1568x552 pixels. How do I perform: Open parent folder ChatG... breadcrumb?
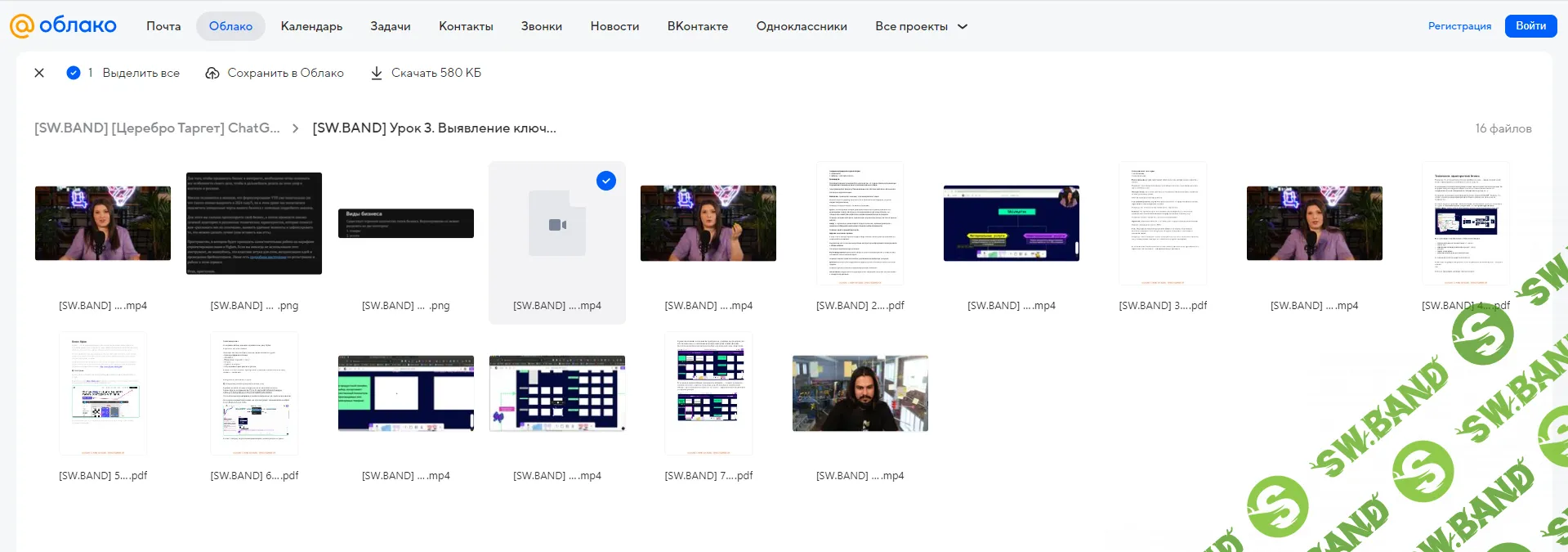(x=157, y=128)
